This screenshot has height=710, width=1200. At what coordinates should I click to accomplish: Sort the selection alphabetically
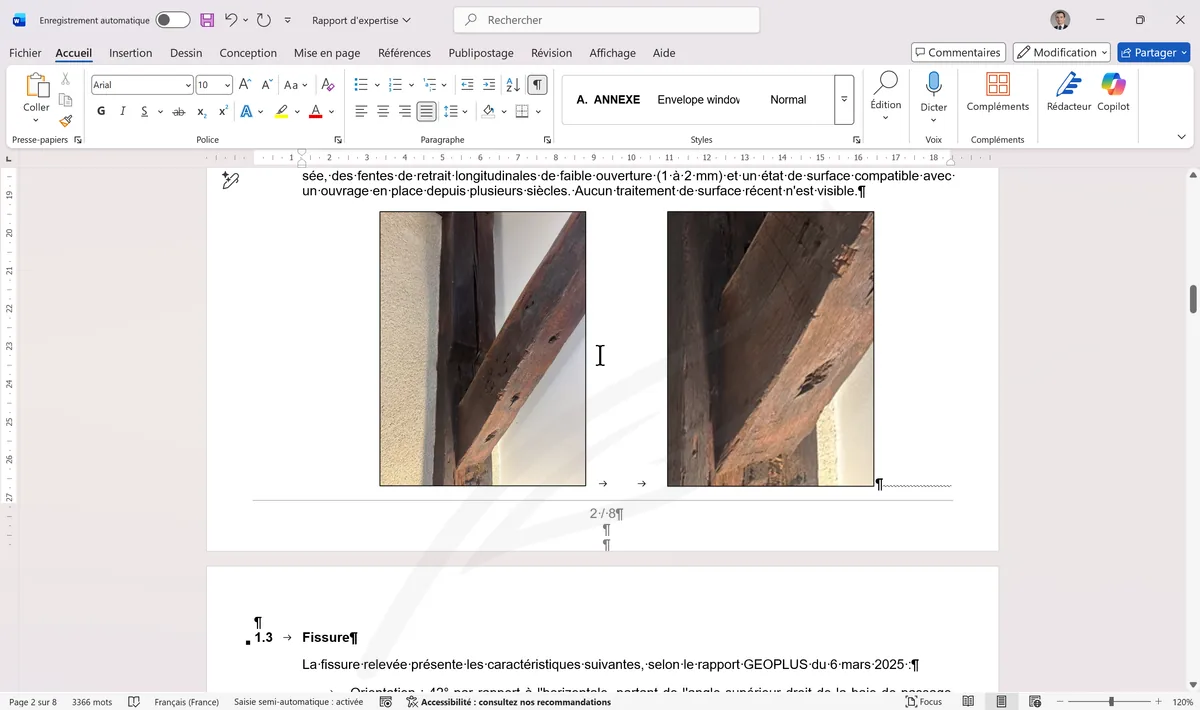[x=512, y=85]
